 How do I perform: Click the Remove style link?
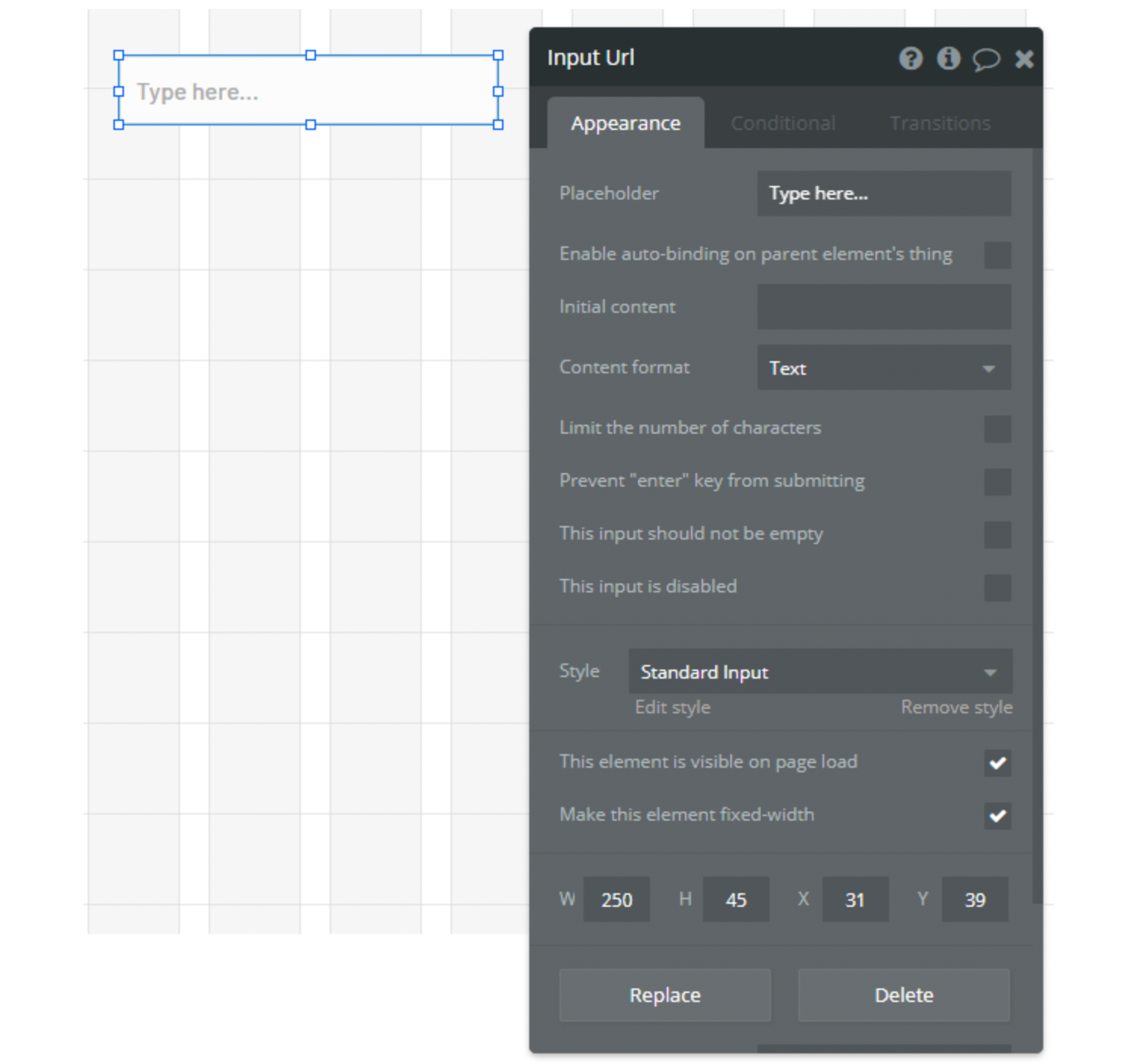956,707
